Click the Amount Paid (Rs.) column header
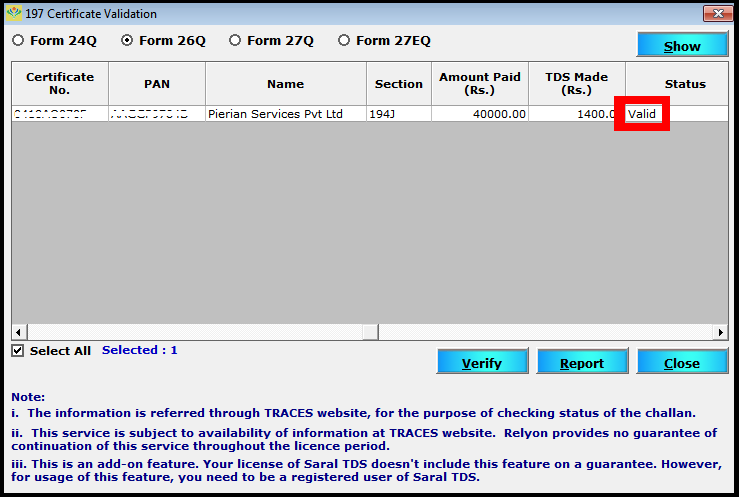Viewport: 739px width, 497px height. 480,83
